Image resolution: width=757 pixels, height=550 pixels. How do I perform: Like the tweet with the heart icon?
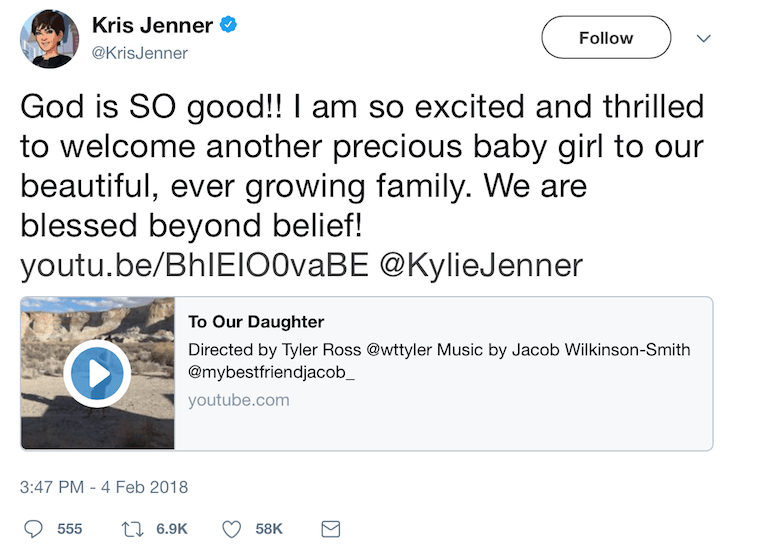click(x=231, y=528)
